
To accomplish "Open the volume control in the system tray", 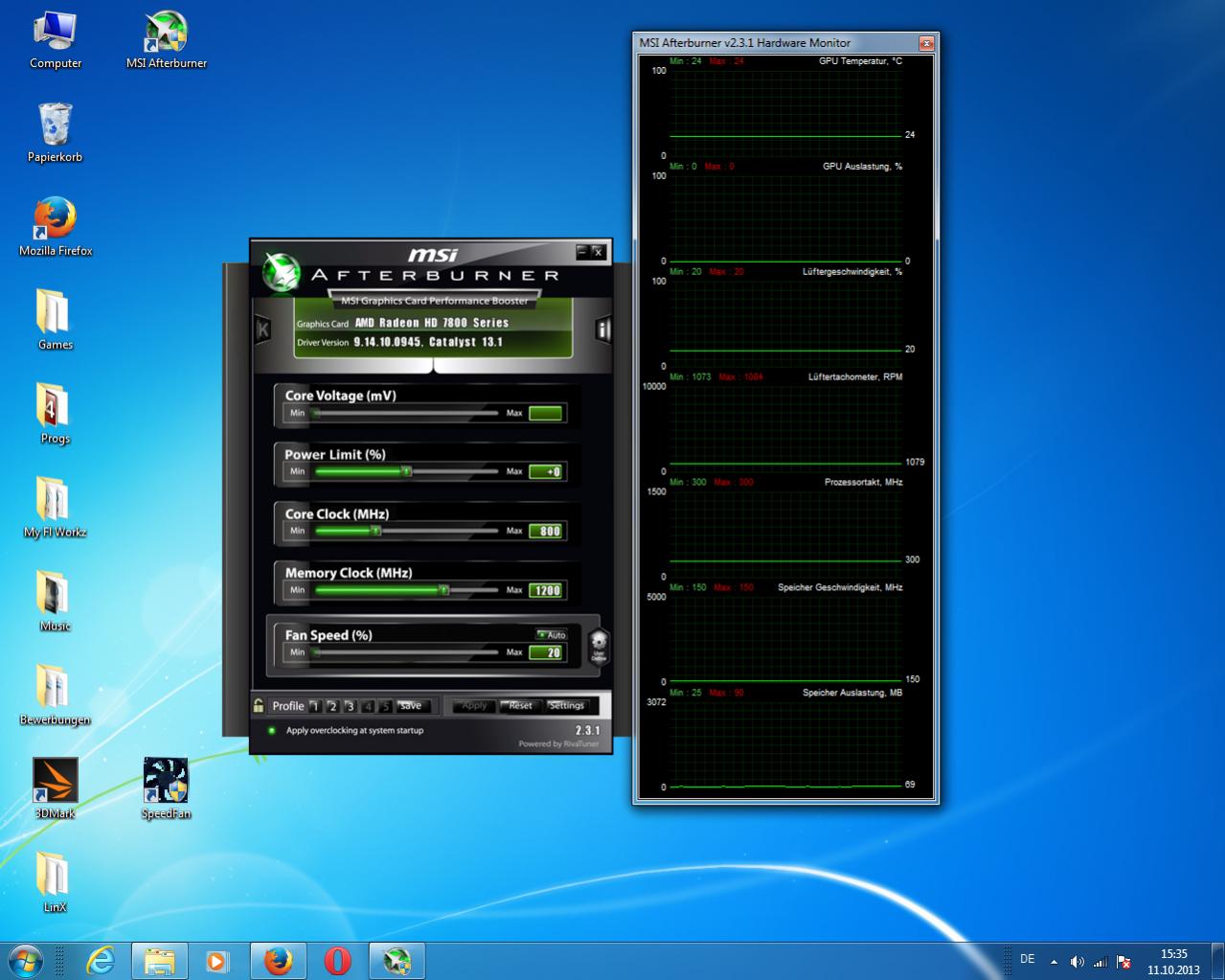I will pyautogui.click(x=1077, y=961).
